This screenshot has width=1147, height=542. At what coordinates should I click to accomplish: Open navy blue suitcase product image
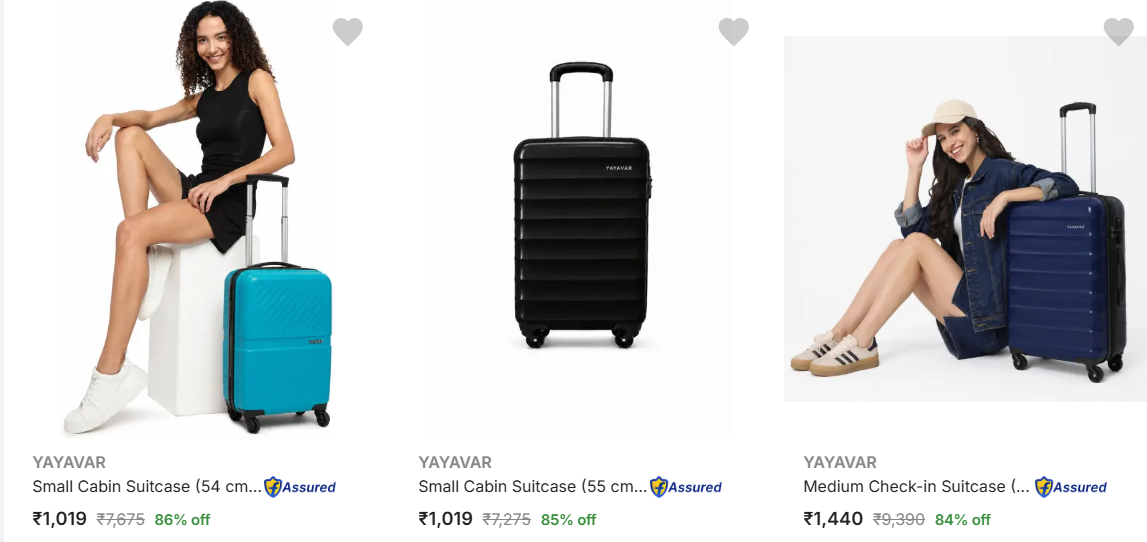(966, 218)
